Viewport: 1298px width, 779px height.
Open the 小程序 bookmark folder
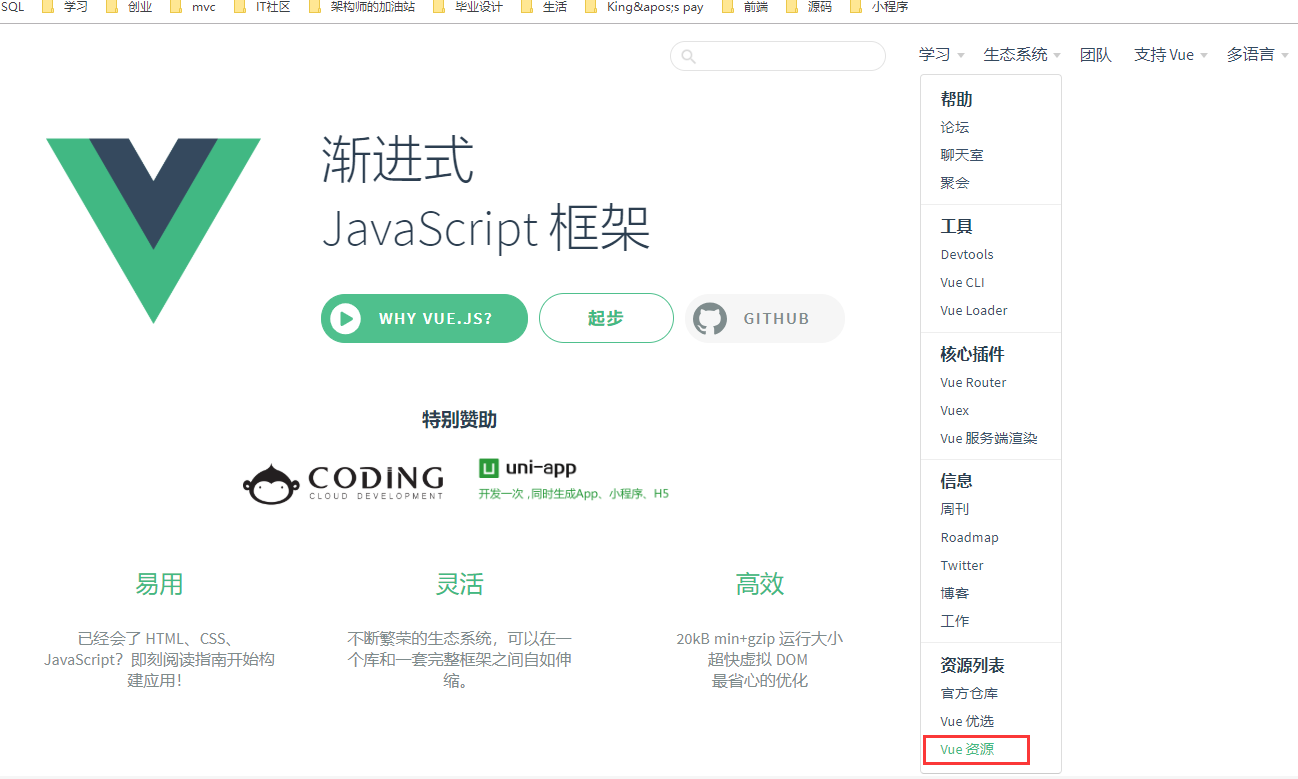click(879, 7)
